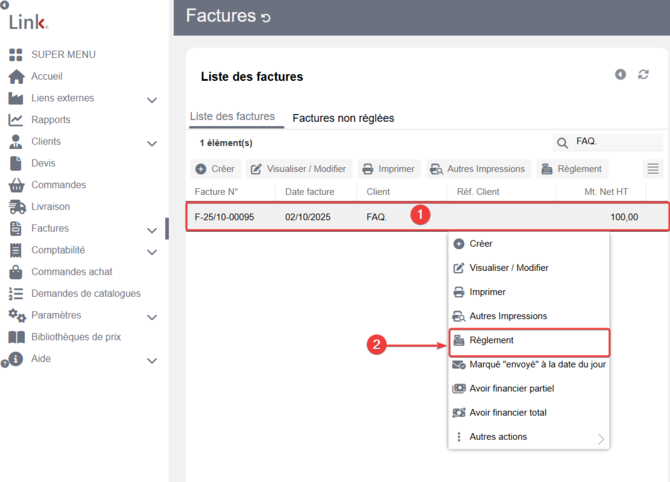Image resolution: width=670 pixels, height=482 pixels.
Task: Open Devis label in the sidebar
Action: [43, 163]
